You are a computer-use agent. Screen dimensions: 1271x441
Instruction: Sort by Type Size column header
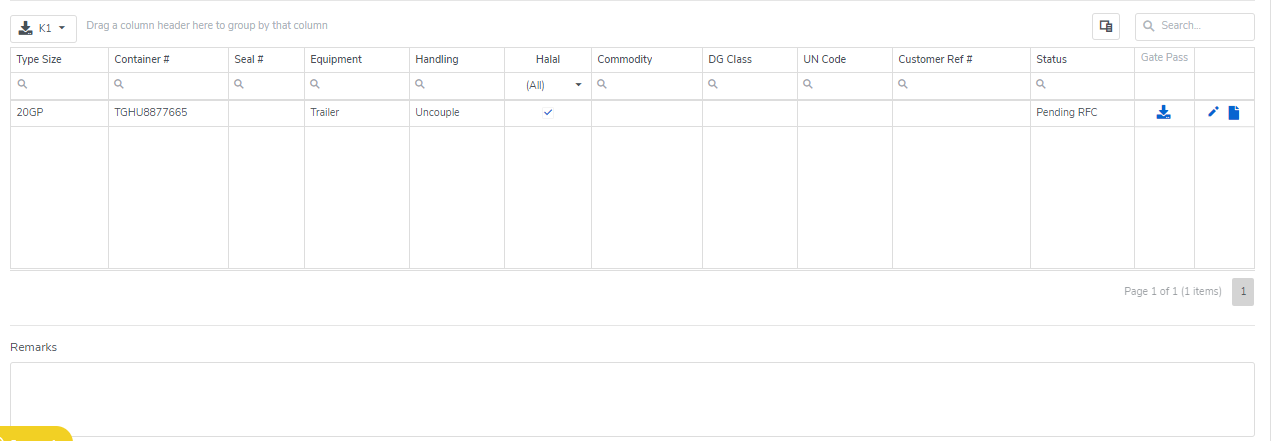click(x=39, y=59)
